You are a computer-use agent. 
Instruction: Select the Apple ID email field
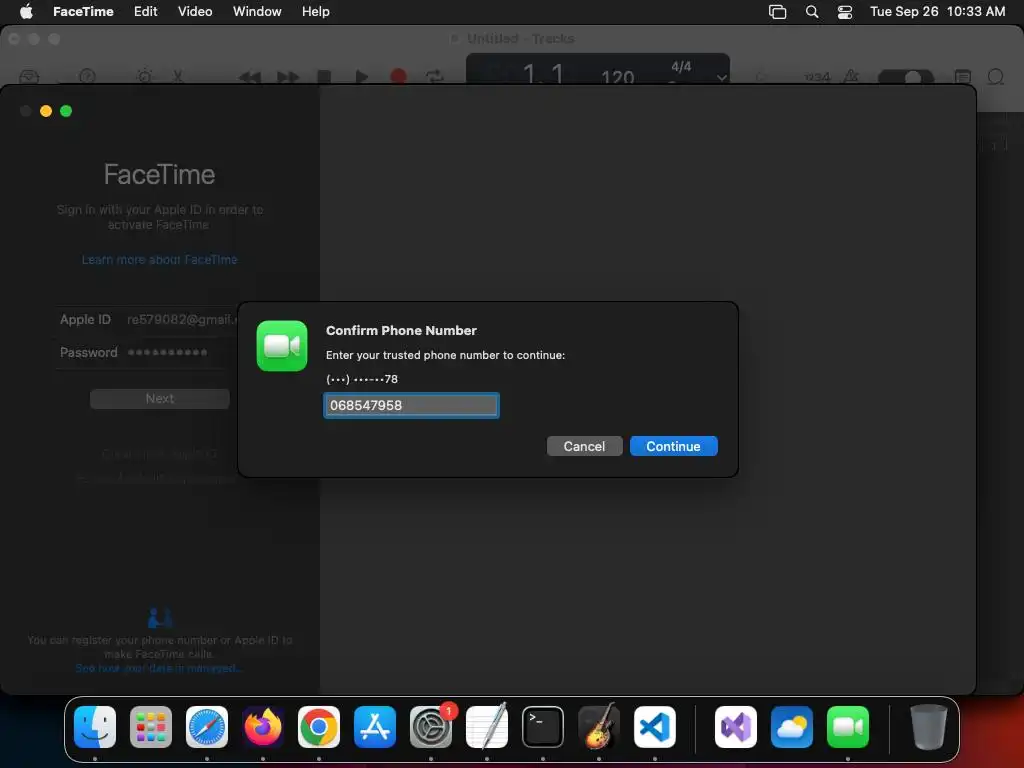coord(182,319)
